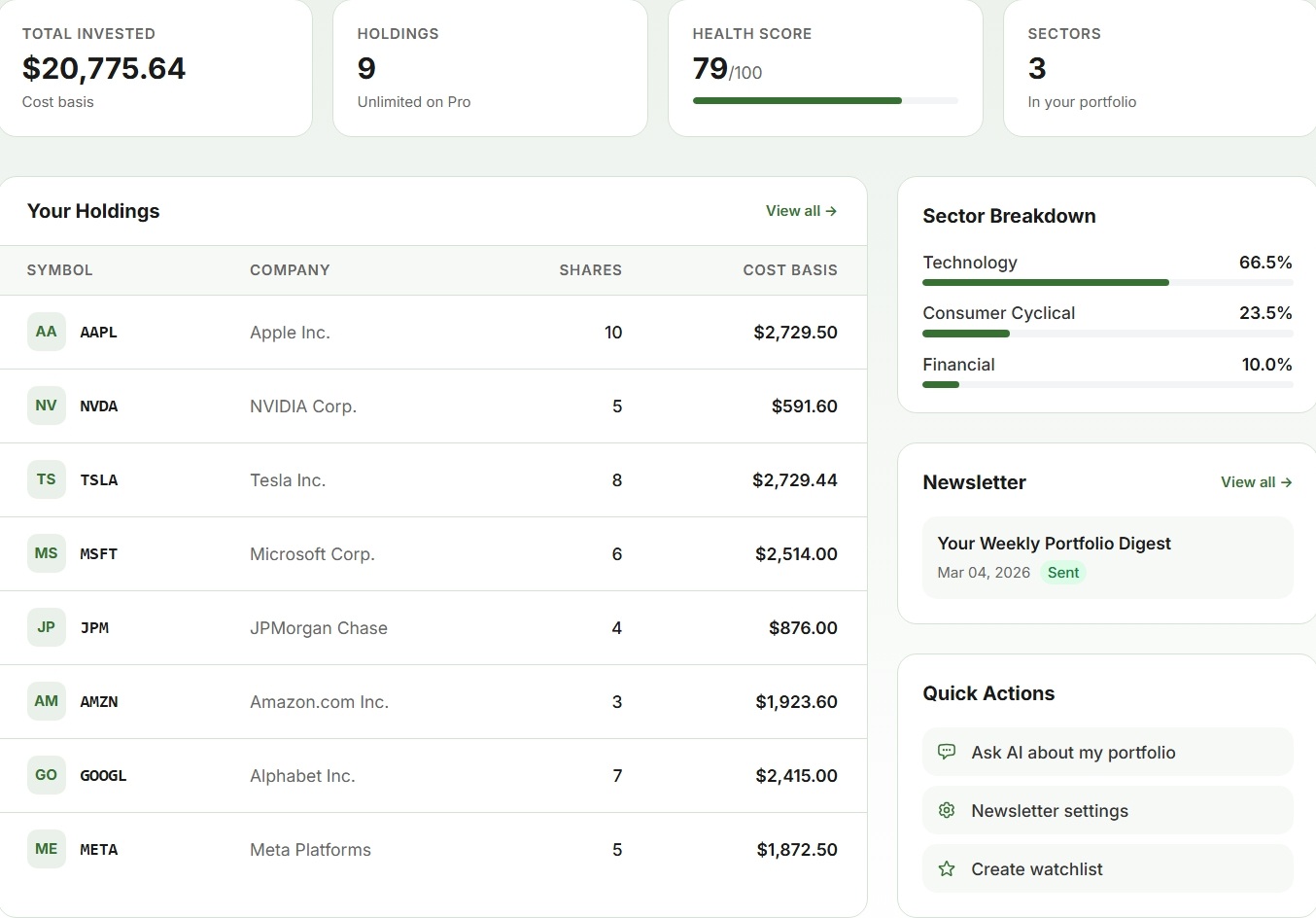
Task: Select Create watchlist quick action
Action: coord(1108,868)
